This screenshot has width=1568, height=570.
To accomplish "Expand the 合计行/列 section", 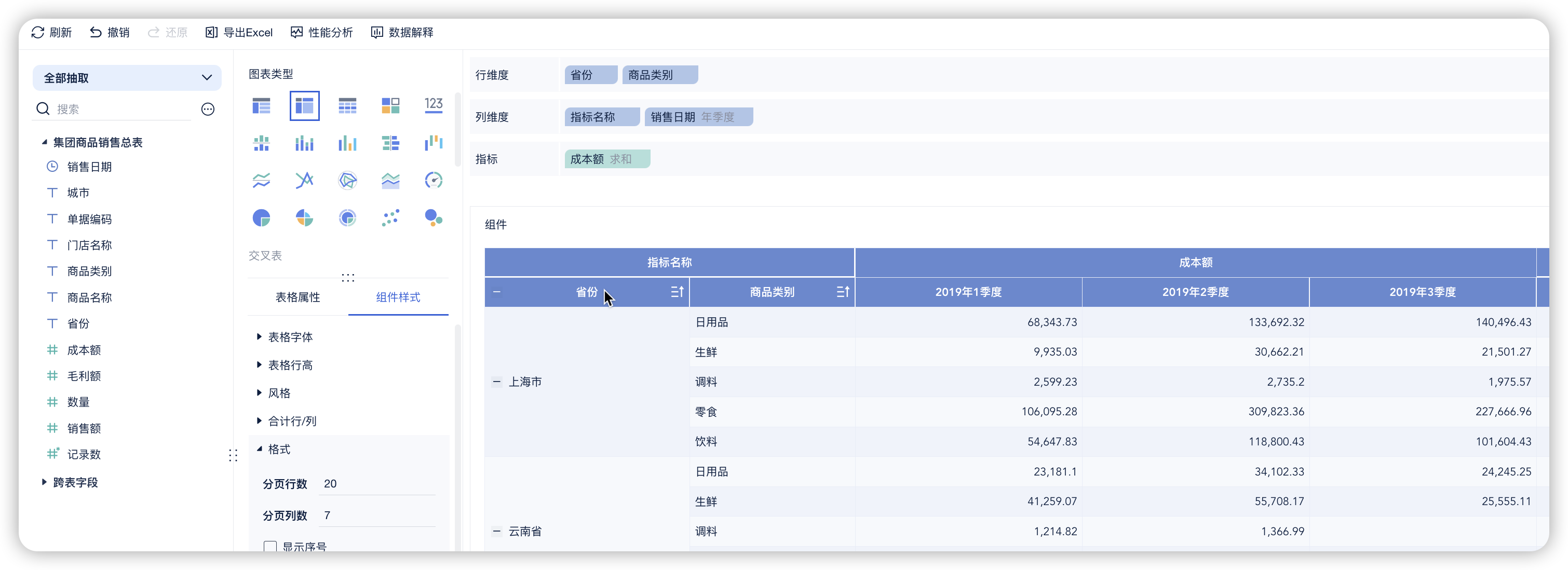I will tap(259, 421).
